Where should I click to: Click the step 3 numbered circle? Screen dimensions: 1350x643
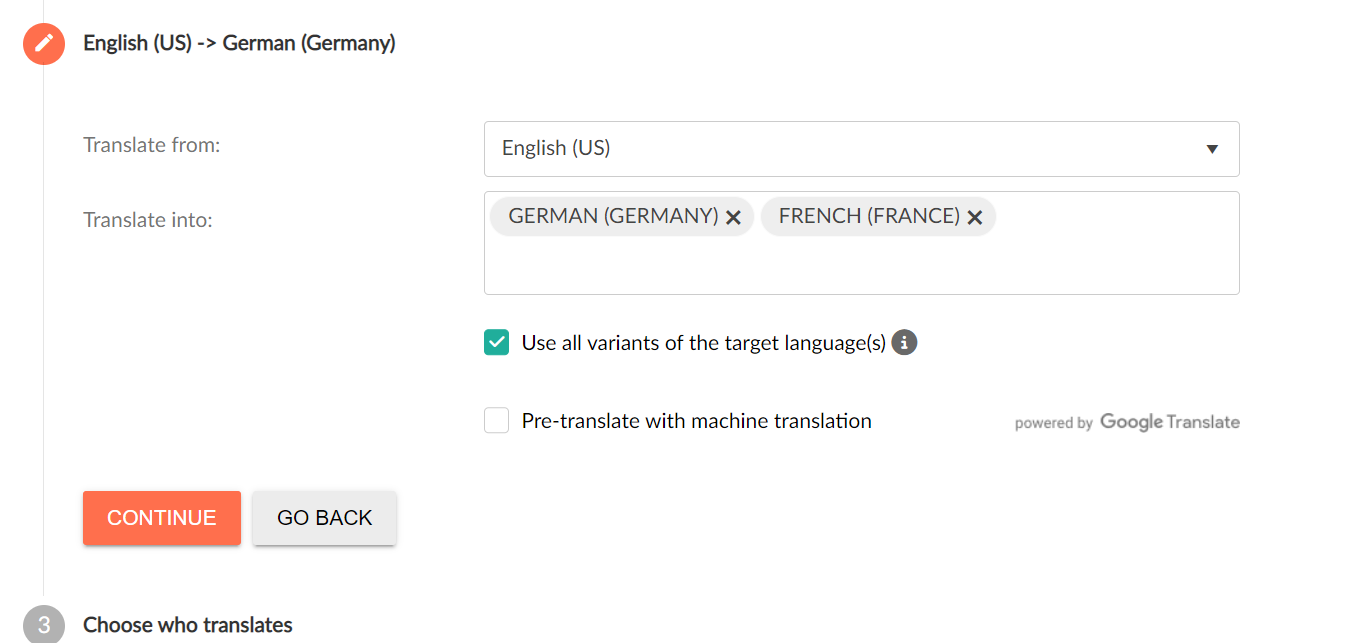(x=43, y=624)
